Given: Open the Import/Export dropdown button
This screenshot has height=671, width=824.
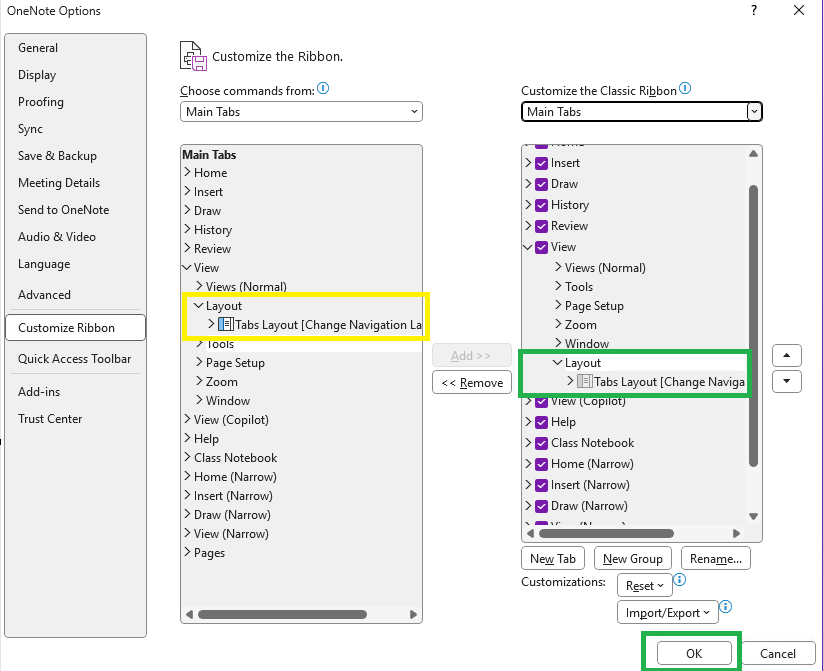Looking at the screenshot, I should tap(667, 612).
